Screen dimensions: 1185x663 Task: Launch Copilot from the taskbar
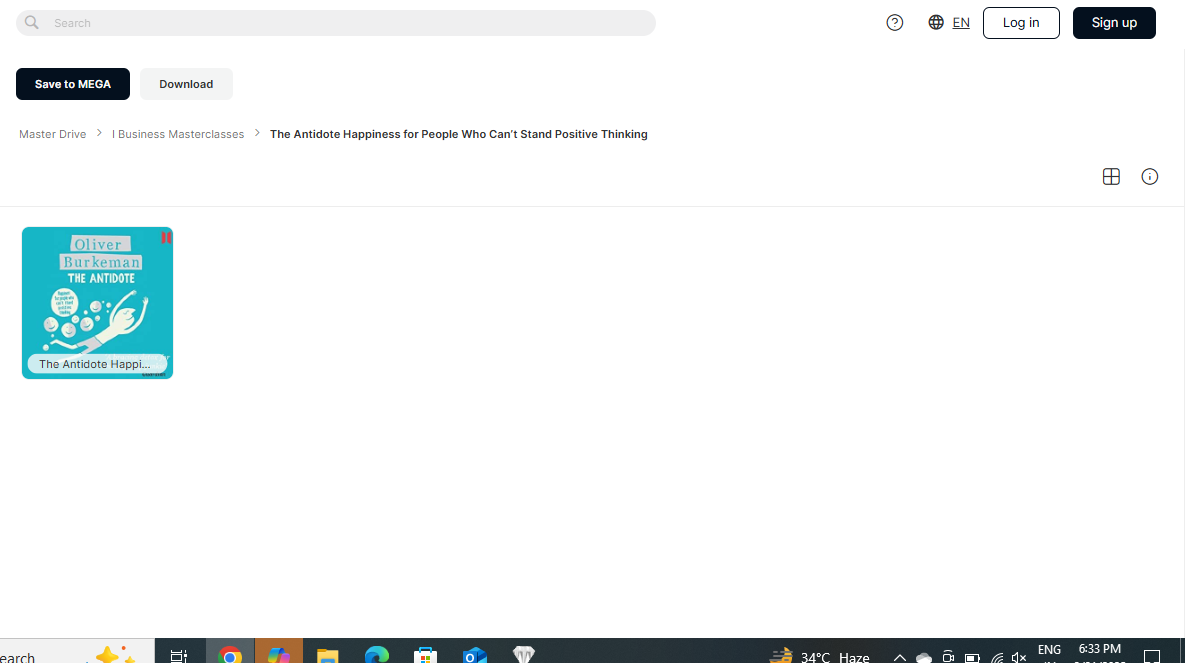(x=279, y=655)
